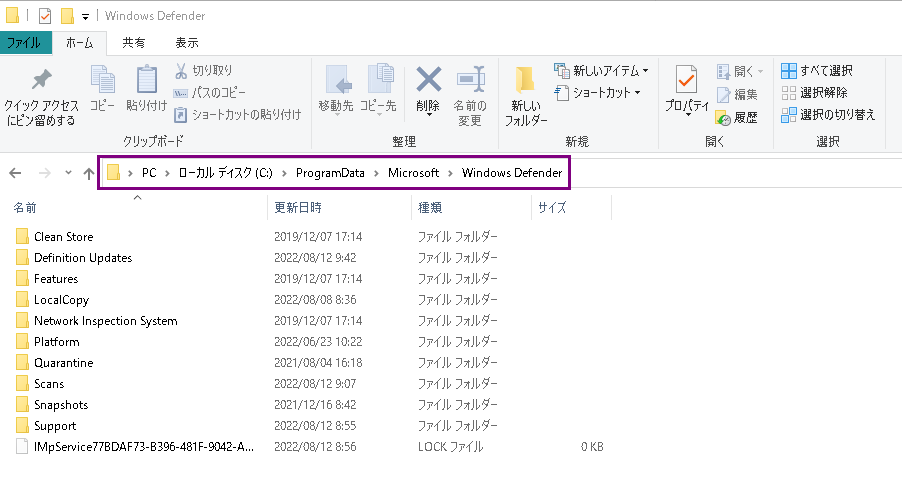Select the Quarantine folder

(x=63, y=362)
